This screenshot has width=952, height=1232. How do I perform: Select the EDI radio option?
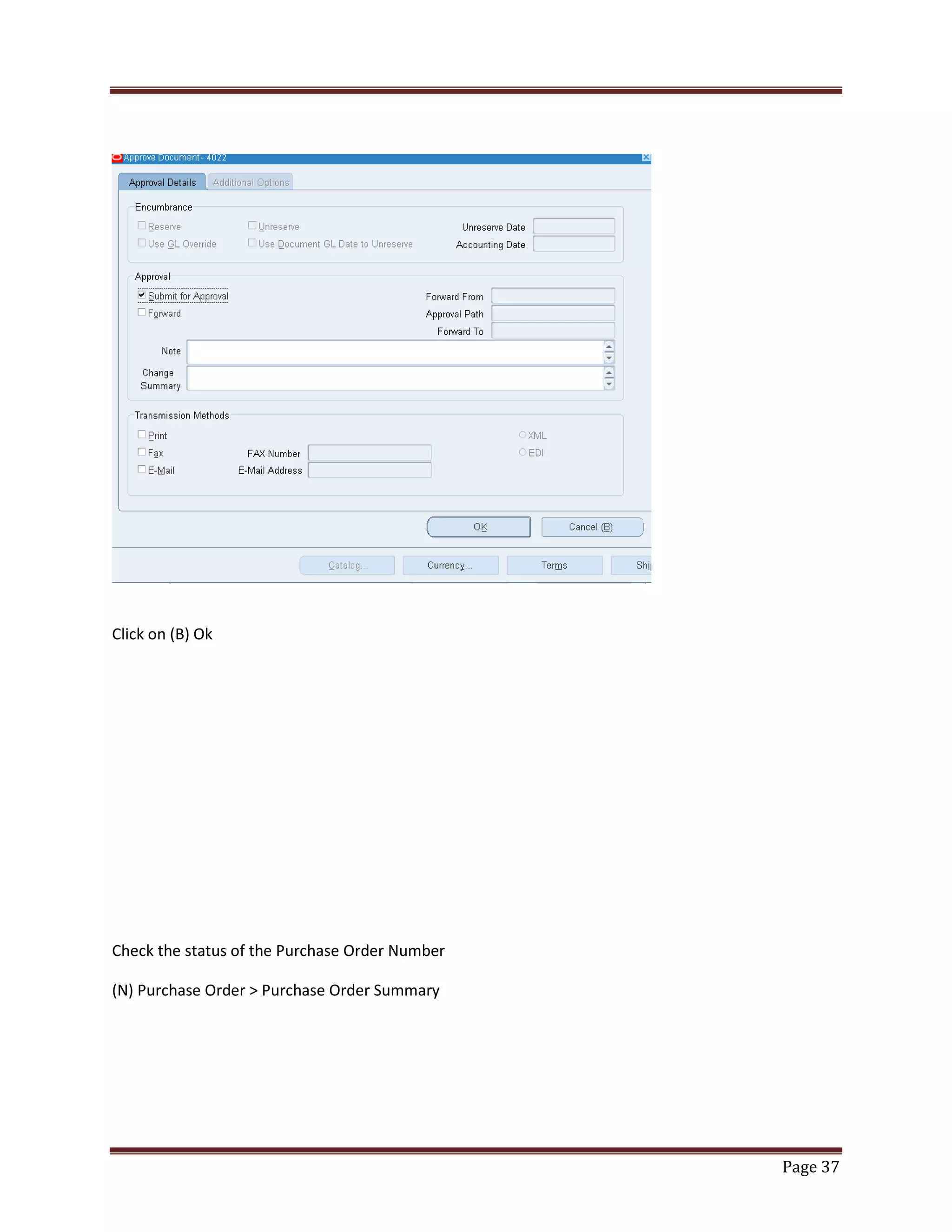(522, 452)
